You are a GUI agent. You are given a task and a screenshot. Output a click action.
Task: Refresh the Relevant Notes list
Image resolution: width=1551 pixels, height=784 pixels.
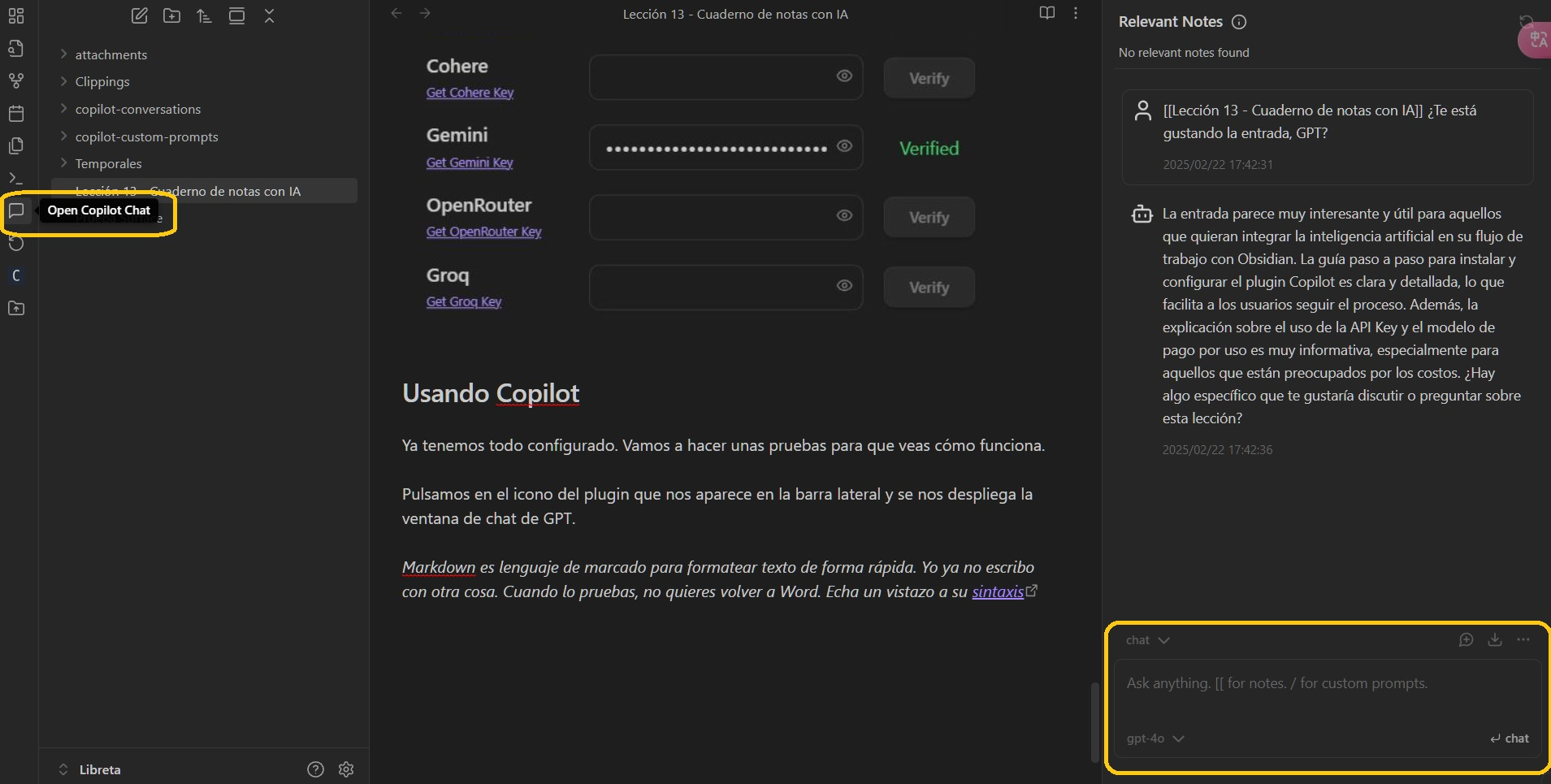point(1527,22)
